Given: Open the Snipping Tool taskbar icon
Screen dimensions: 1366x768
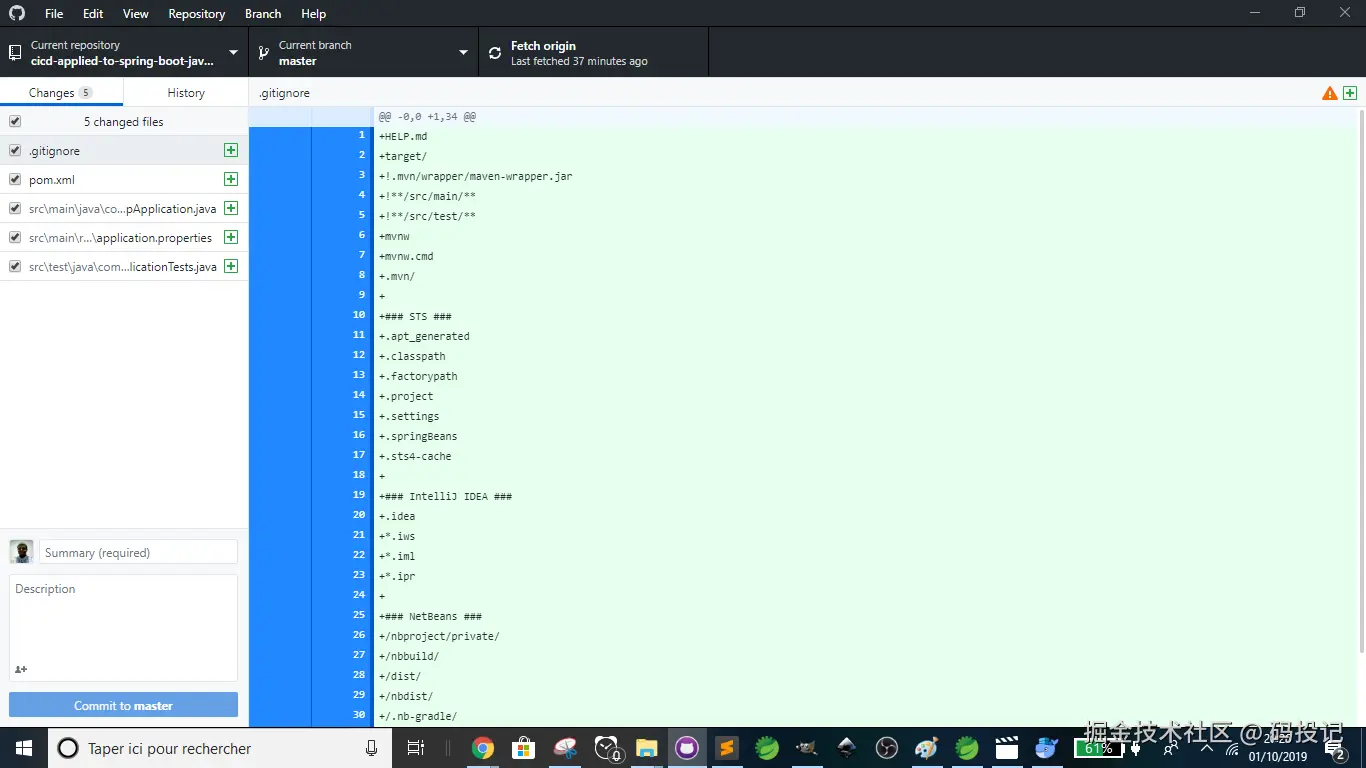Looking at the screenshot, I should pyautogui.click(x=565, y=748).
